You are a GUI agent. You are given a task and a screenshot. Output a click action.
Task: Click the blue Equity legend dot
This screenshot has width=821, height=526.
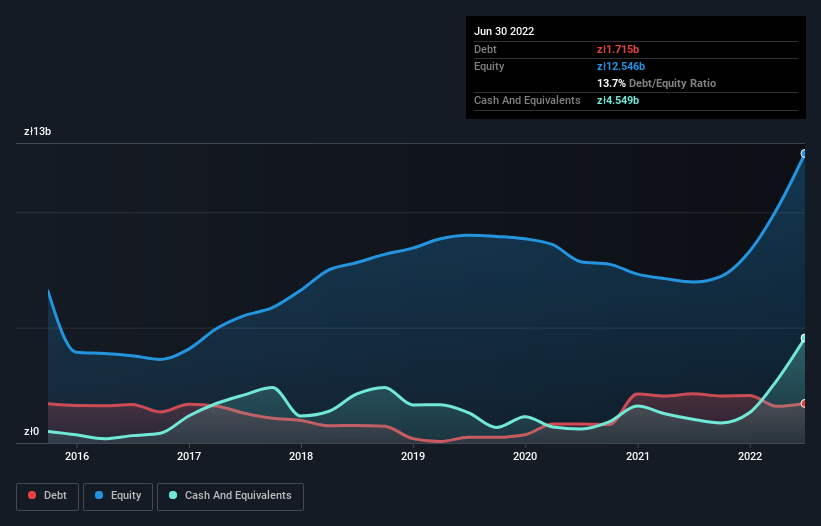pyautogui.click(x=99, y=495)
